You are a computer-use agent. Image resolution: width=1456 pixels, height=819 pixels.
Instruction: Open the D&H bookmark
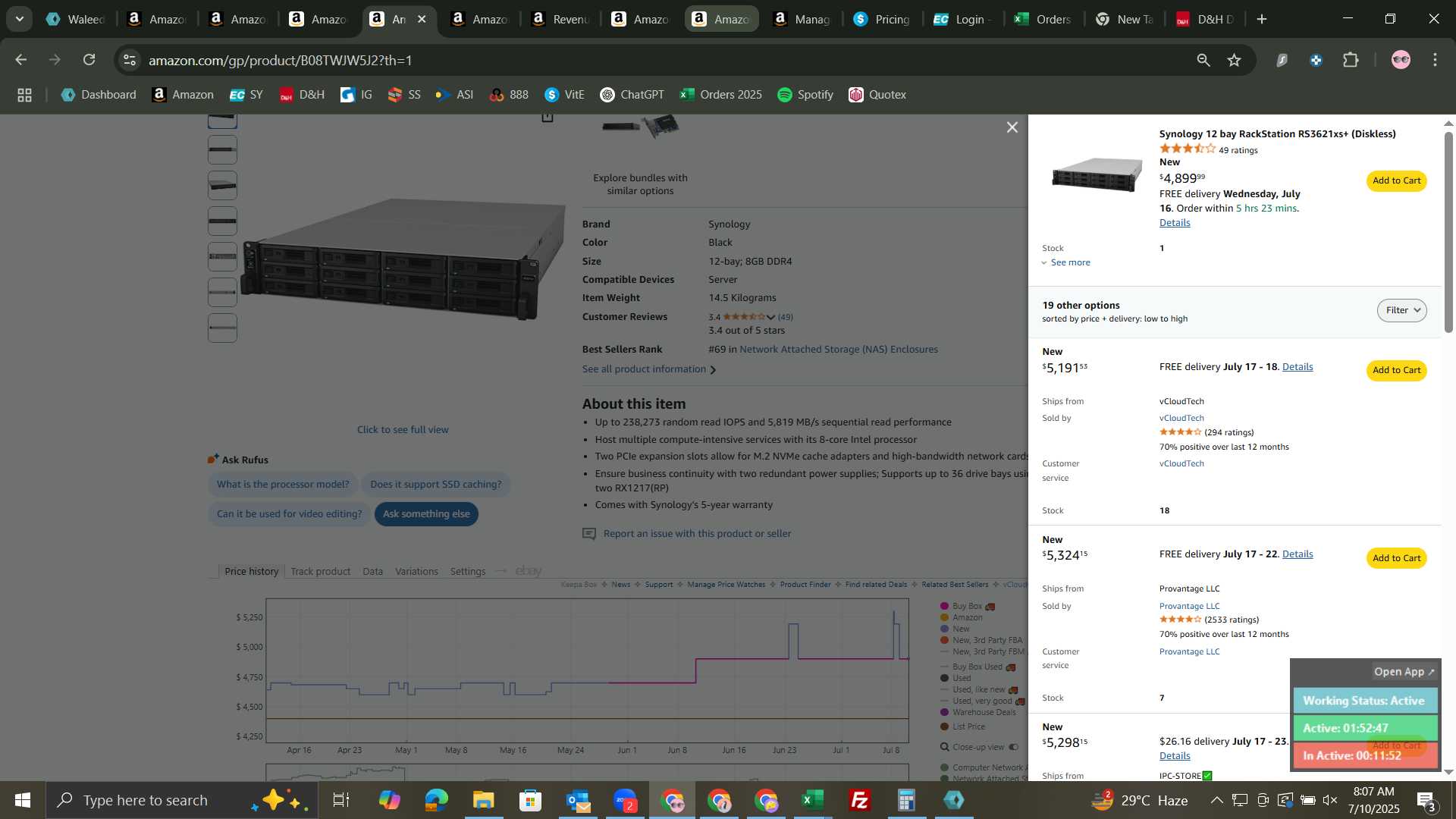[302, 95]
